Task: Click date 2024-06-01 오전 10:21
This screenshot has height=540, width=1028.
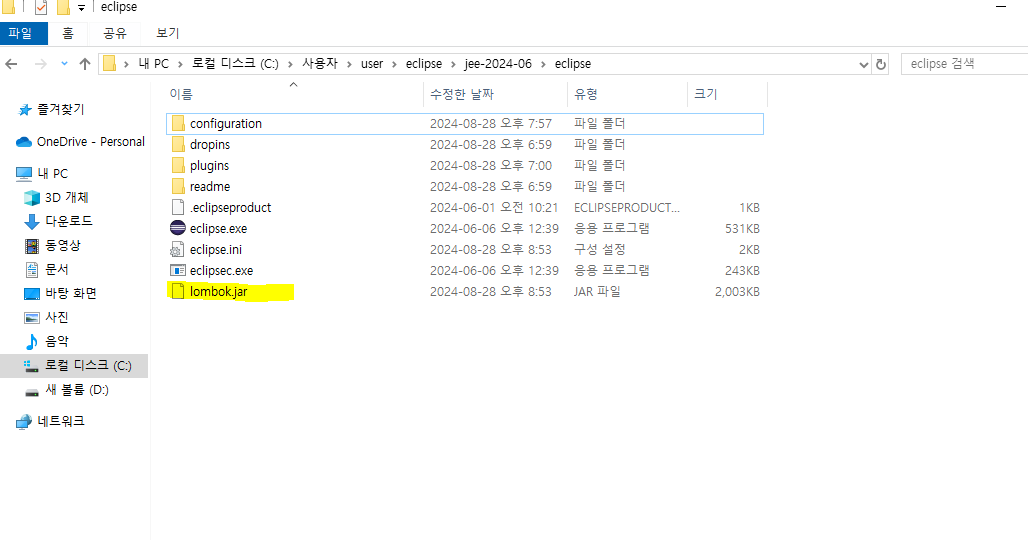Action: 494,208
